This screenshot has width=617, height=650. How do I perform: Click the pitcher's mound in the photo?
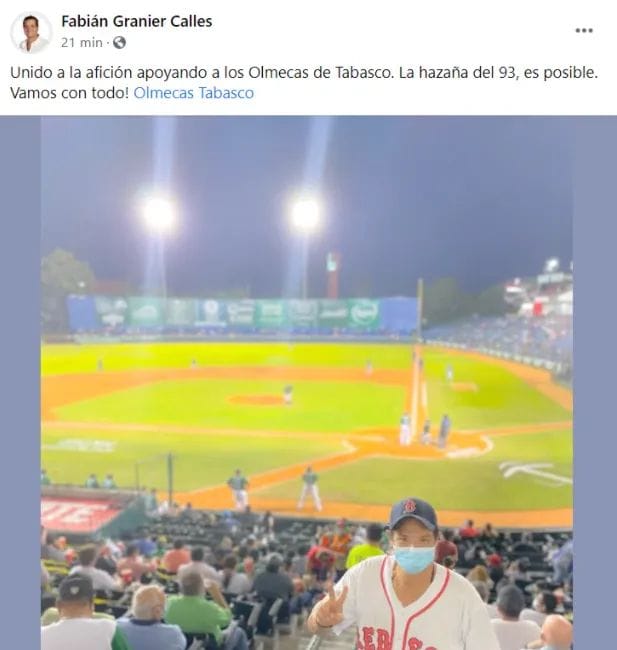tap(256, 400)
